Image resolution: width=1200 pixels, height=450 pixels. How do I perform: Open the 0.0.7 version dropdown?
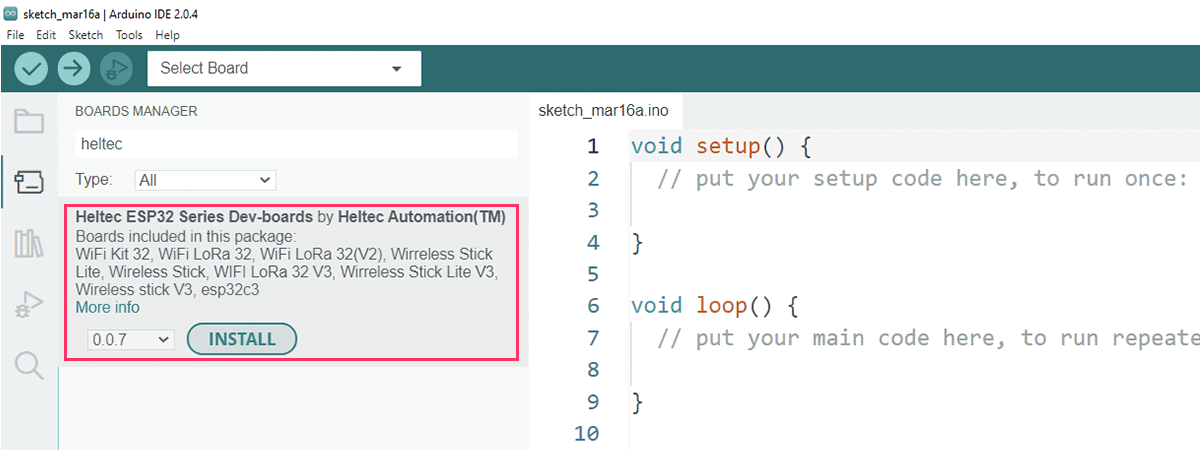pos(131,340)
